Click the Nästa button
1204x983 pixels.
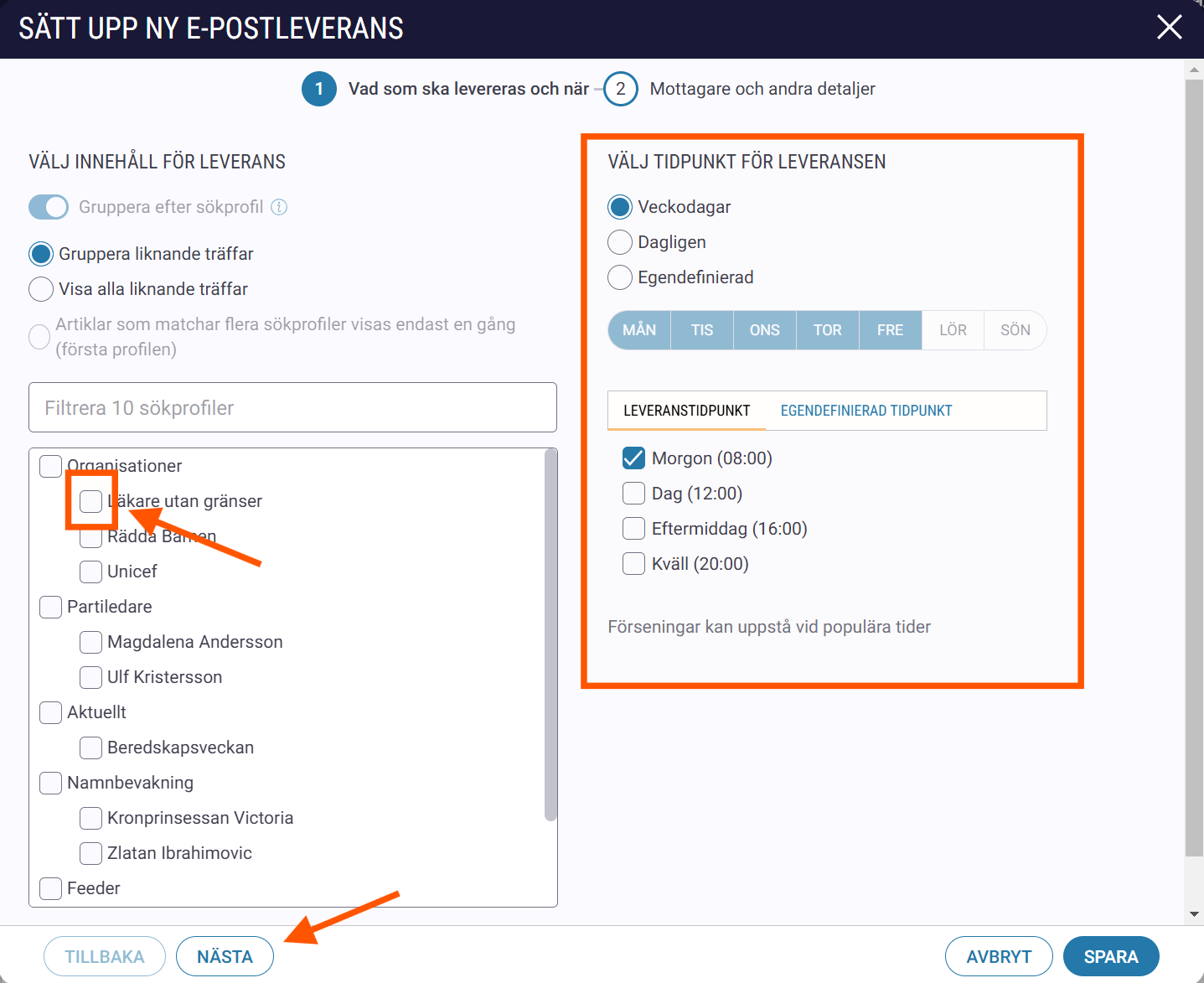coord(225,956)
